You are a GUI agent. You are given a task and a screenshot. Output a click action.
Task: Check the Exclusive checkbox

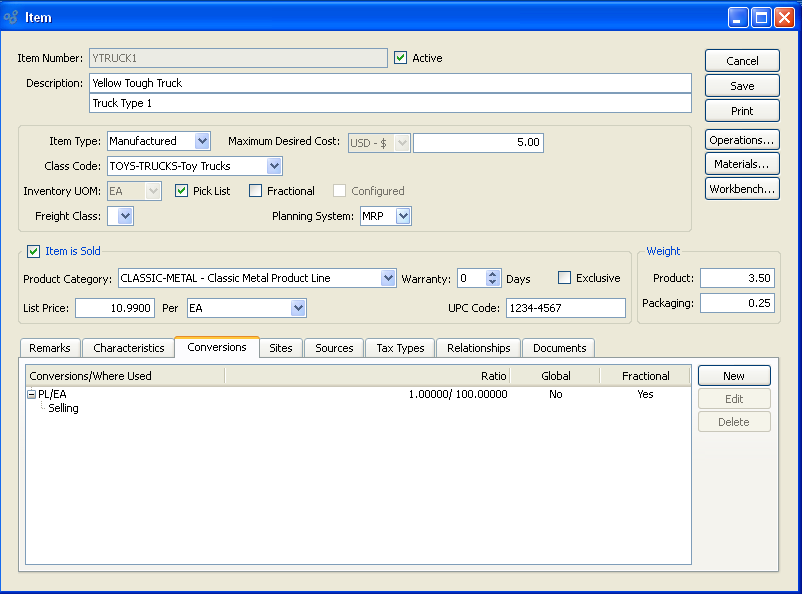point(565,278)
